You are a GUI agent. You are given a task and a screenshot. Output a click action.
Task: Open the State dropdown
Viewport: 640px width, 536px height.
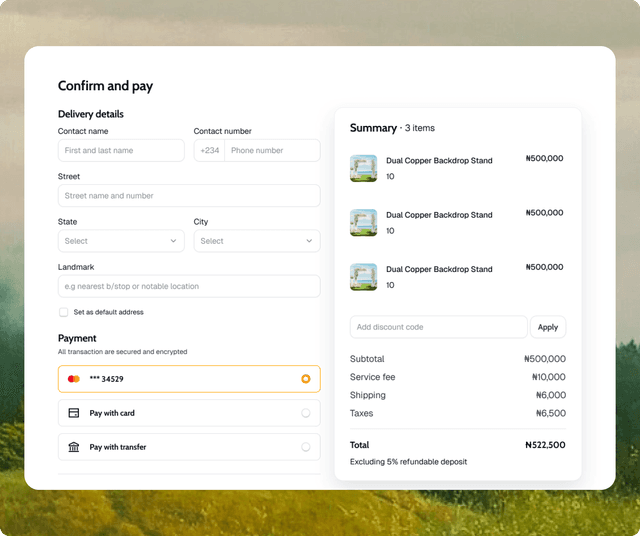[121, 241]
